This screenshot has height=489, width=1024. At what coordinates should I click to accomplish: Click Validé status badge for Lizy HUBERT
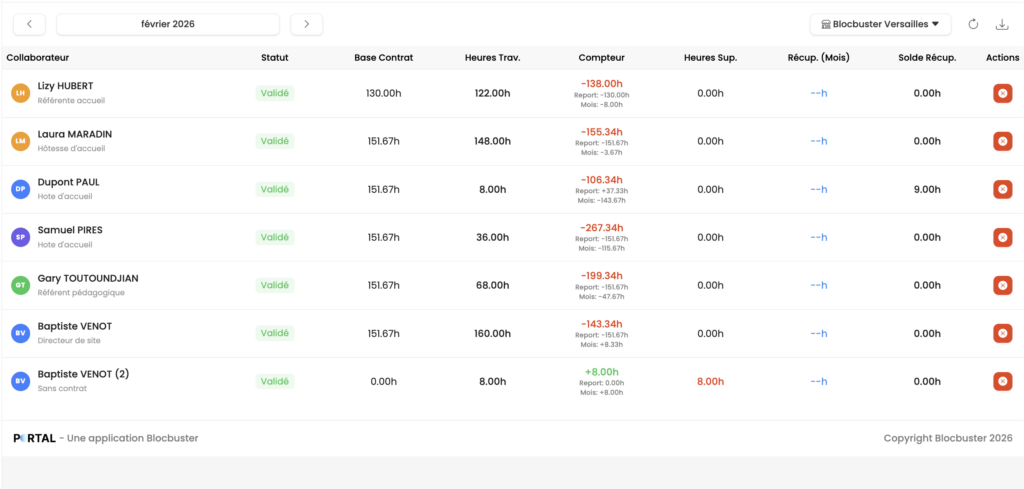274,93
